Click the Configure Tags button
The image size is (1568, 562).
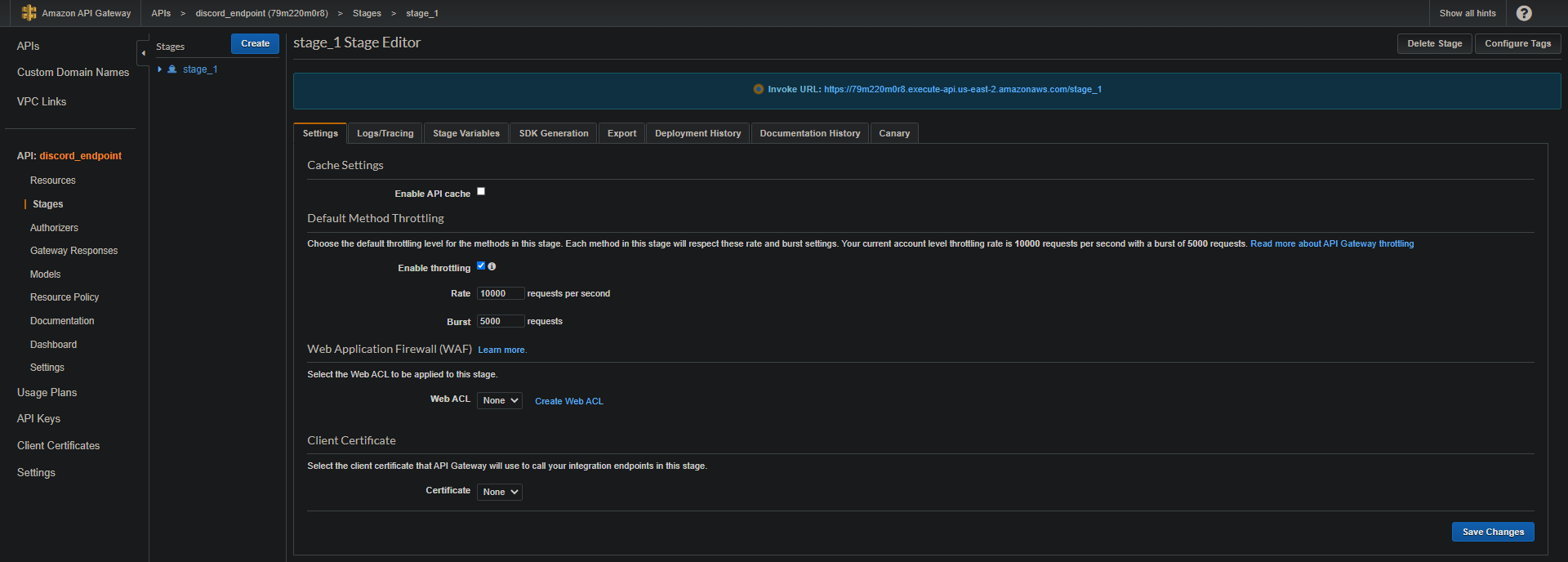coord(1517,43)
